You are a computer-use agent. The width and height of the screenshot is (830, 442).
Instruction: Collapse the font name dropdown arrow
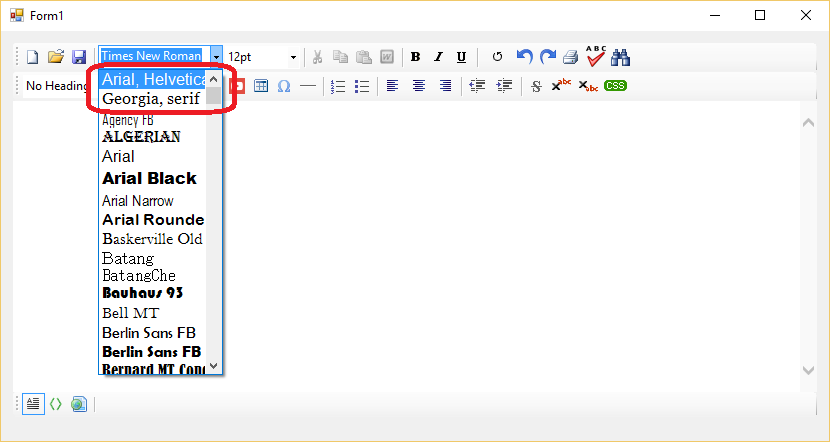pyautogui.click(x=216, y=57)
